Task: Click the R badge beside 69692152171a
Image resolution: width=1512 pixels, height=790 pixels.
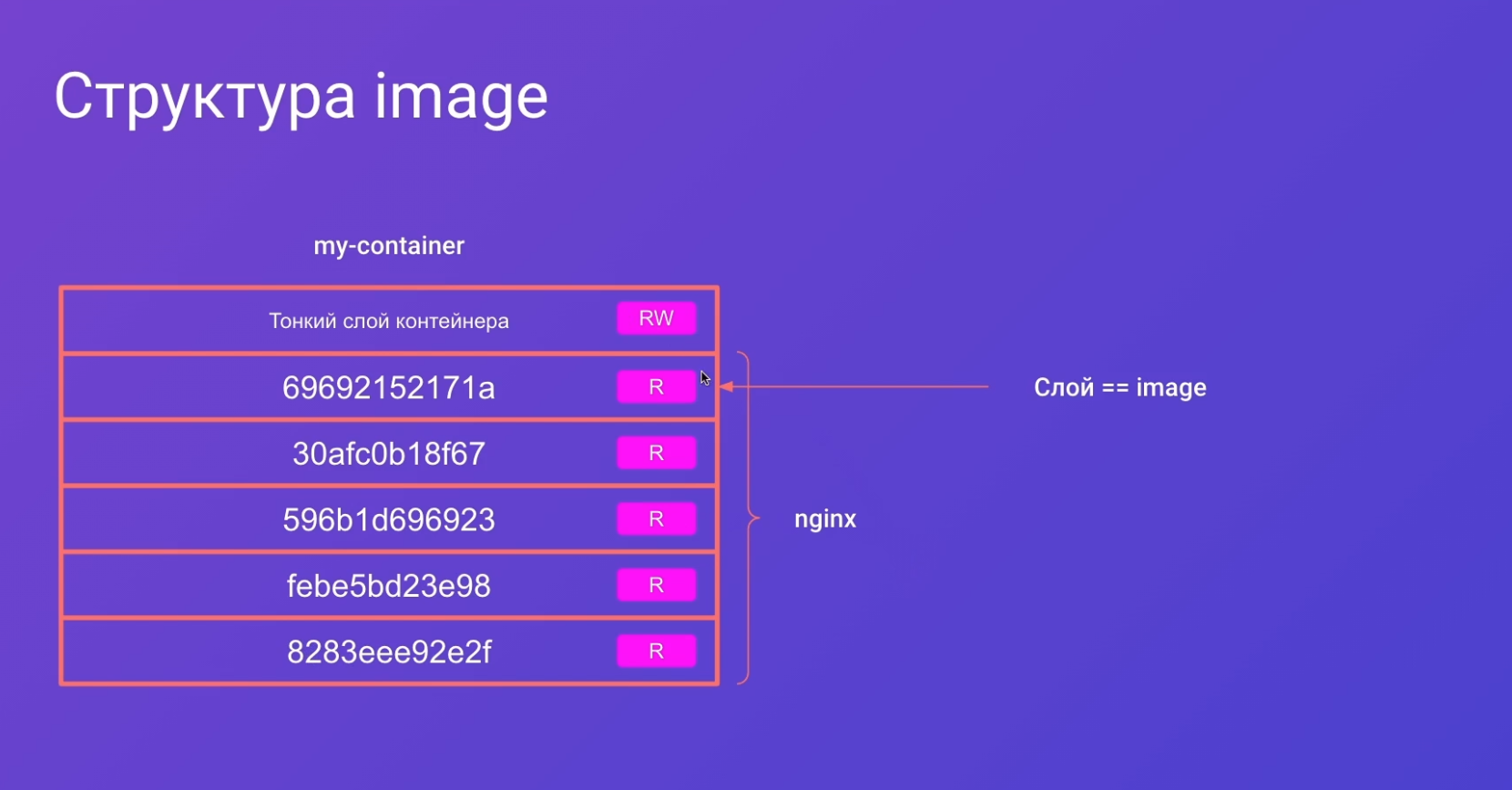Action: click(x=657, y=386)
